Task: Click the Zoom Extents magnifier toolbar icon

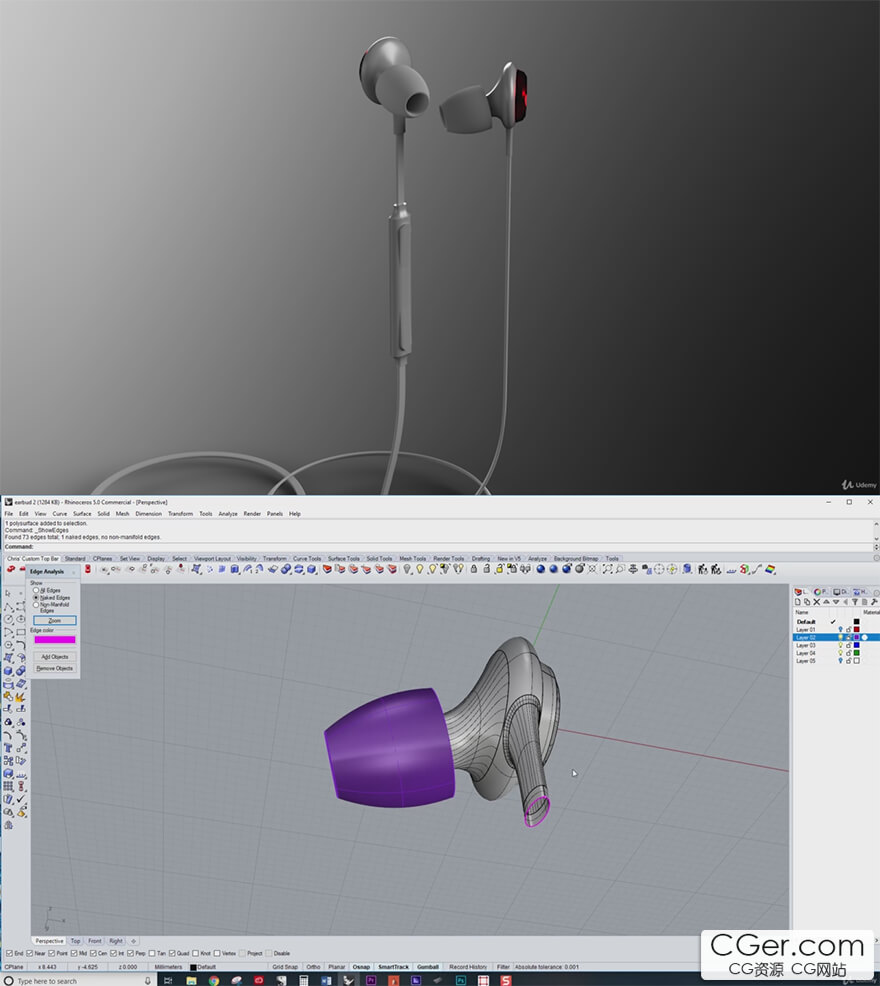Action: coord(618,569)
